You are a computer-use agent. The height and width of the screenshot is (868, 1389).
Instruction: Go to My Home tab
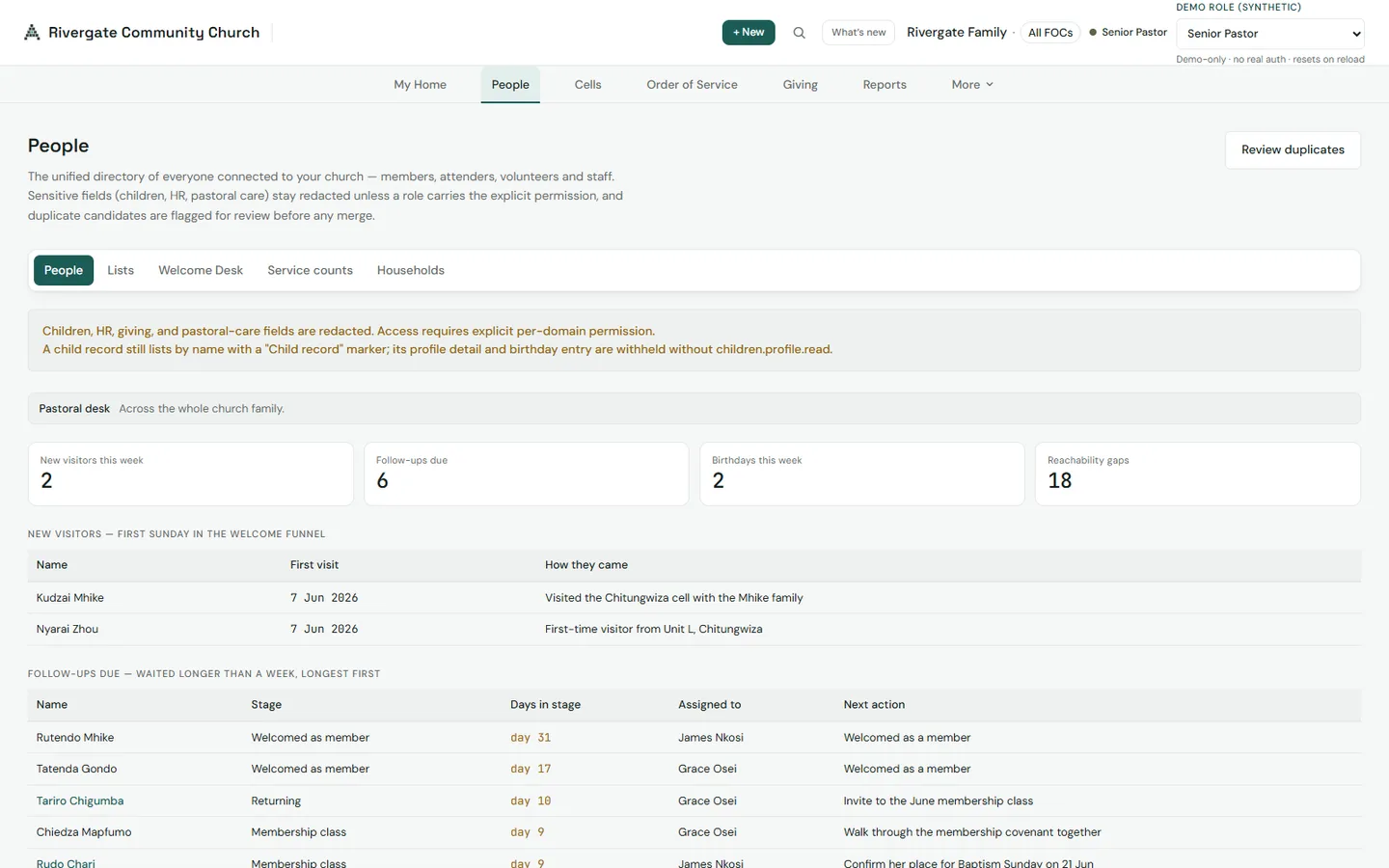[420, 85]
